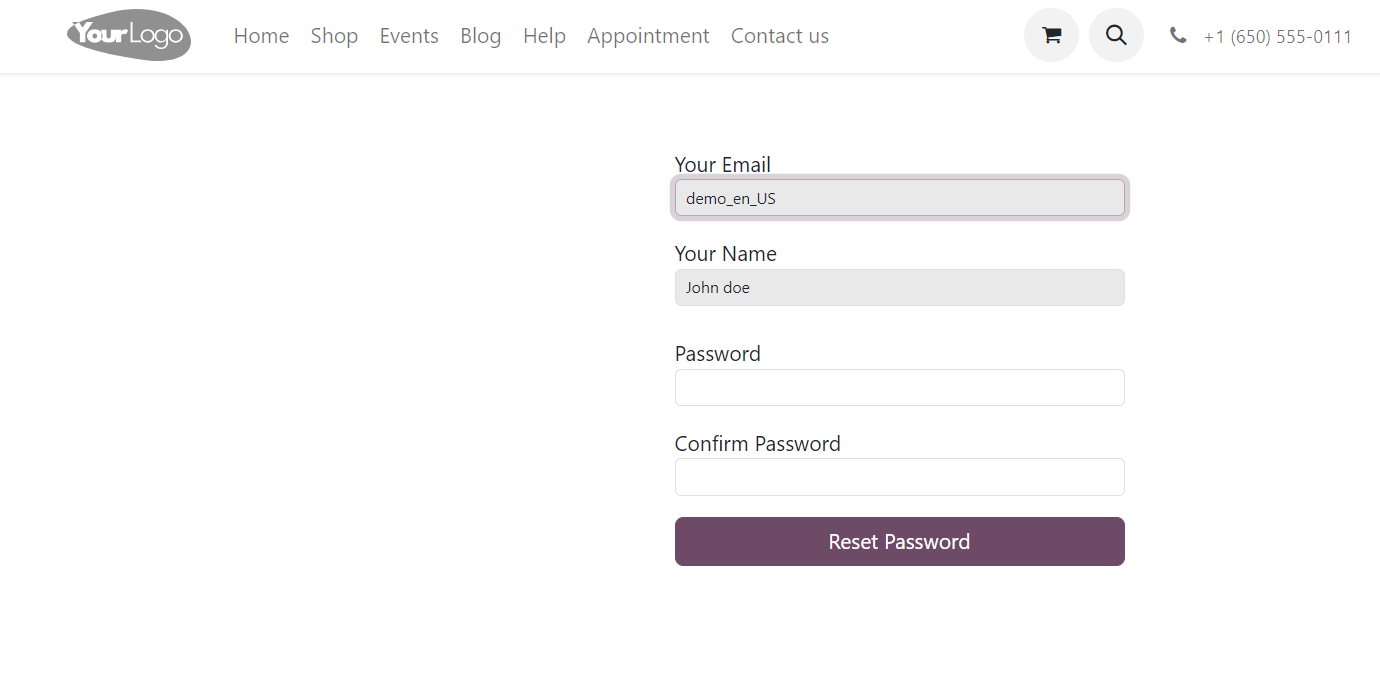This screenshot has height=685, width=1380.
Task: Click the search magnifier icon
Action: coord(1116,36)
